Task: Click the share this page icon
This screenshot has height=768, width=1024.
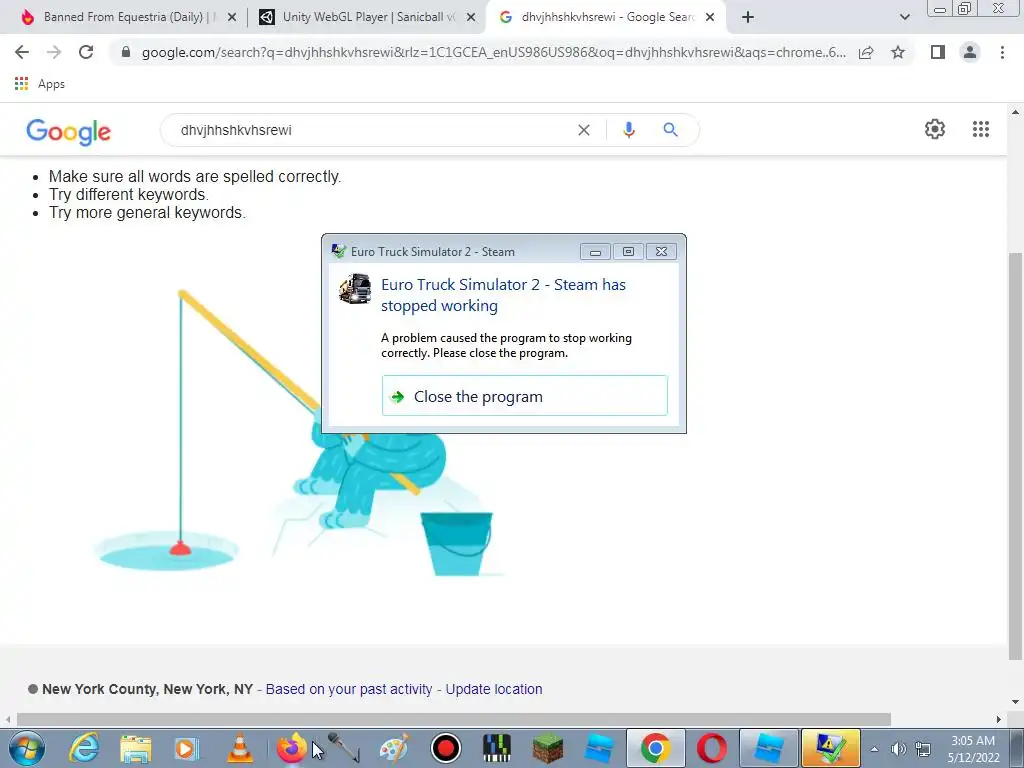Action: point(866,52)
